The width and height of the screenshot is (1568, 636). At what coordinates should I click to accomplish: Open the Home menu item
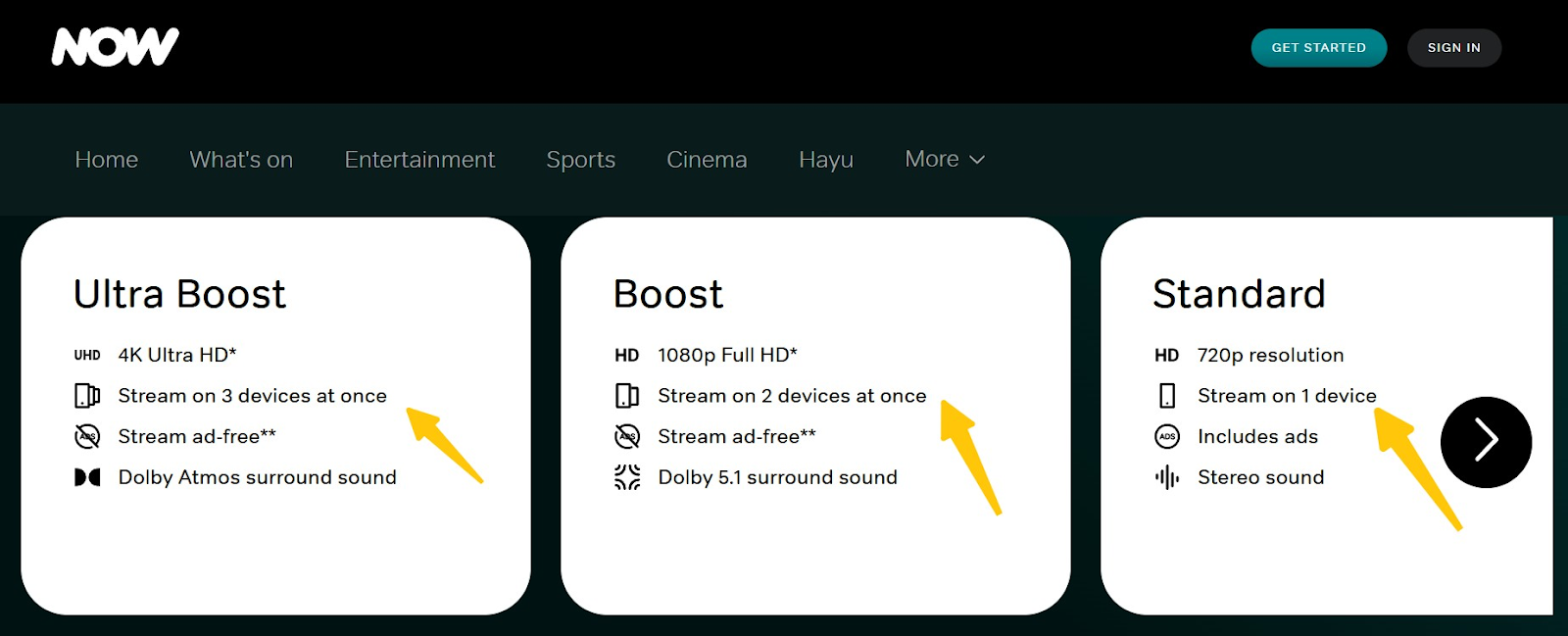(107, 160)
